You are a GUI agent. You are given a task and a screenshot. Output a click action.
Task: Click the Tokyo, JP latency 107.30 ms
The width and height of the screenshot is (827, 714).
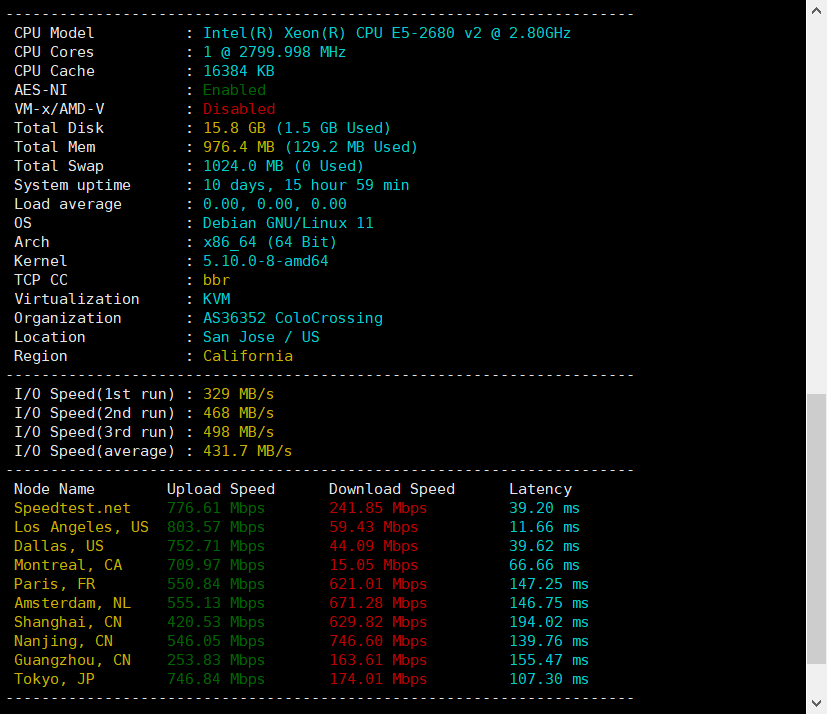click(548, 679)
